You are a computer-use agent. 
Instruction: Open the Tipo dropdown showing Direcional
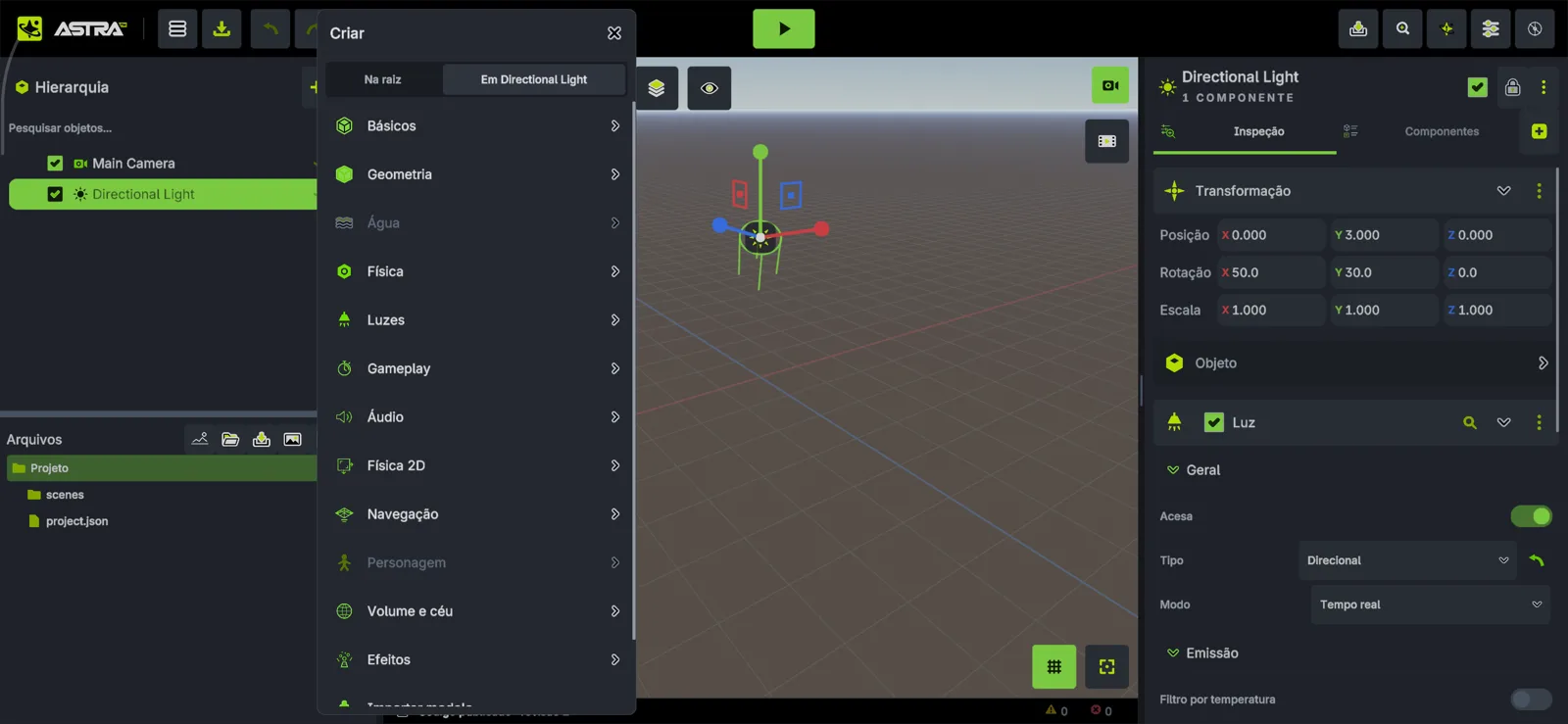pyautogui.click(x=1407, y=560)
